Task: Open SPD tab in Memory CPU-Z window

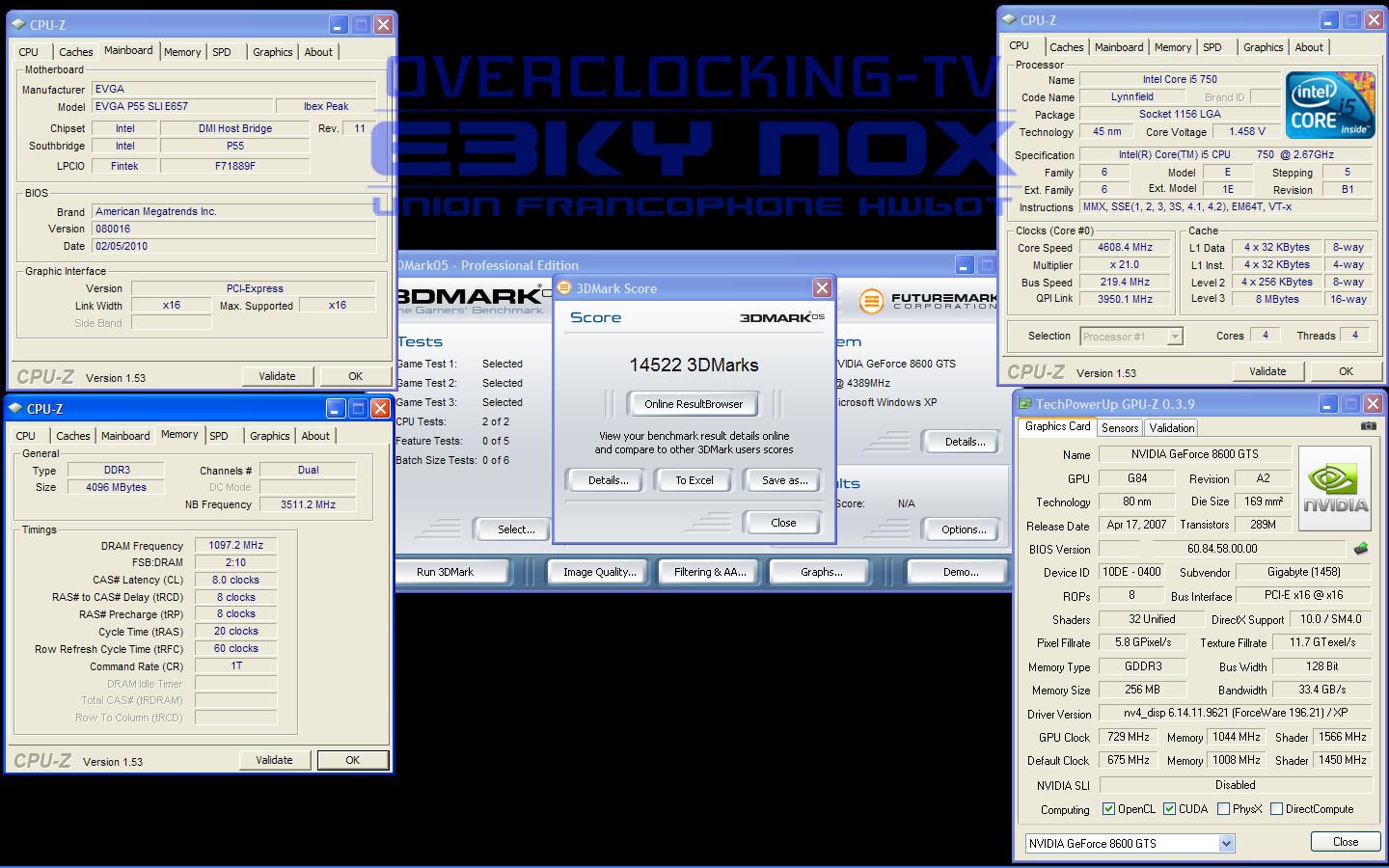Action: pos(219,436)
